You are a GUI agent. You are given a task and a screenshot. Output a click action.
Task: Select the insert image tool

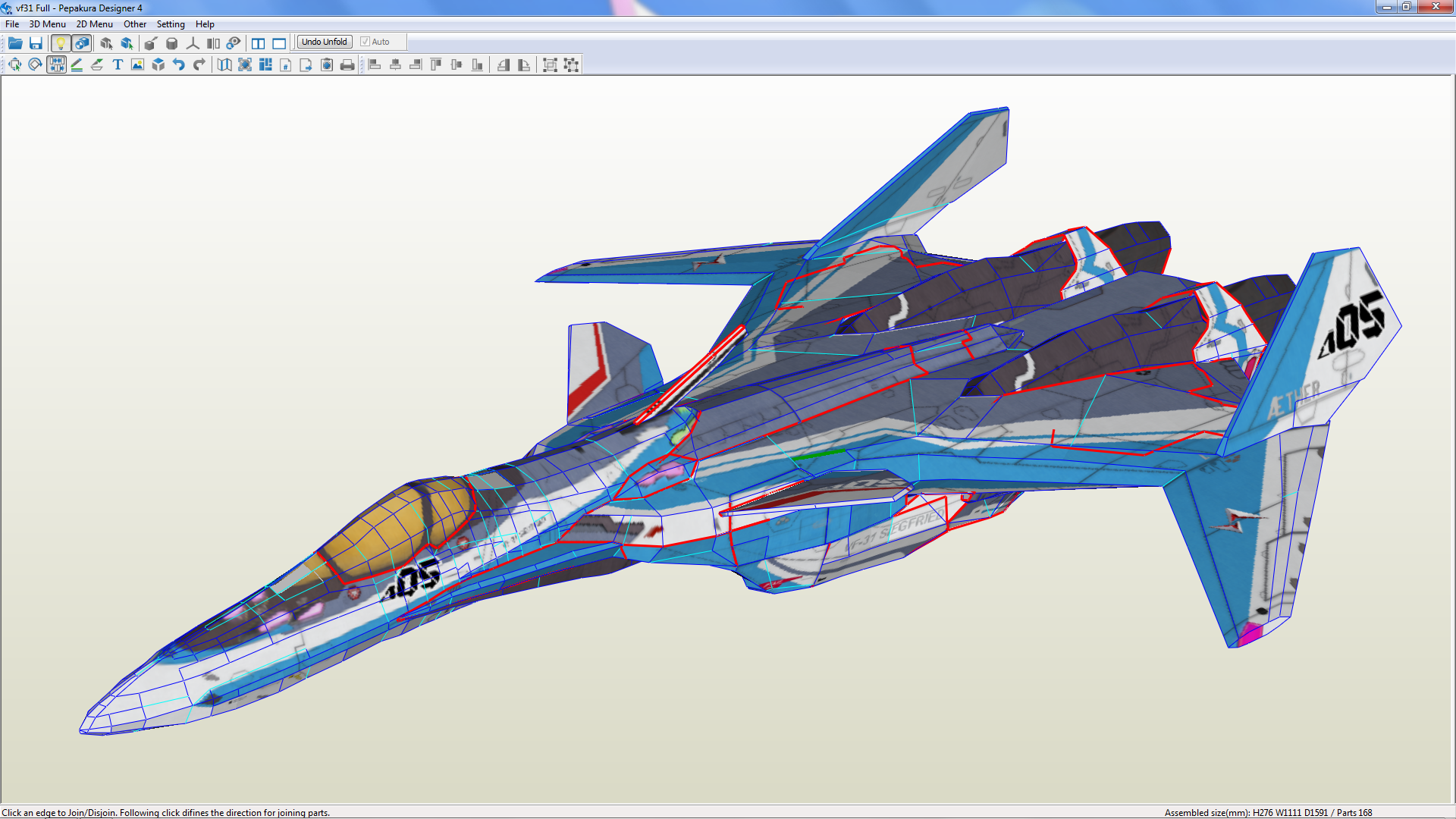click(137, 64)
